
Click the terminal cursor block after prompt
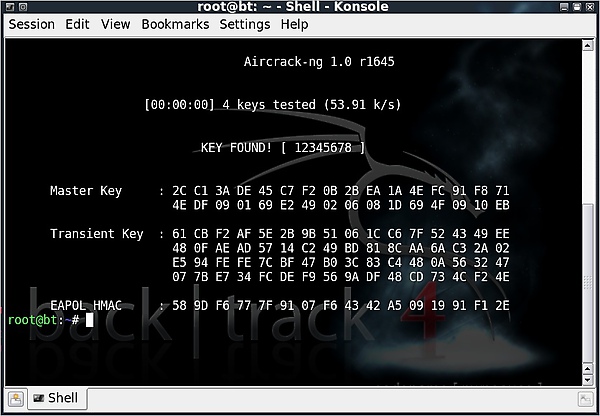[90, 320]
